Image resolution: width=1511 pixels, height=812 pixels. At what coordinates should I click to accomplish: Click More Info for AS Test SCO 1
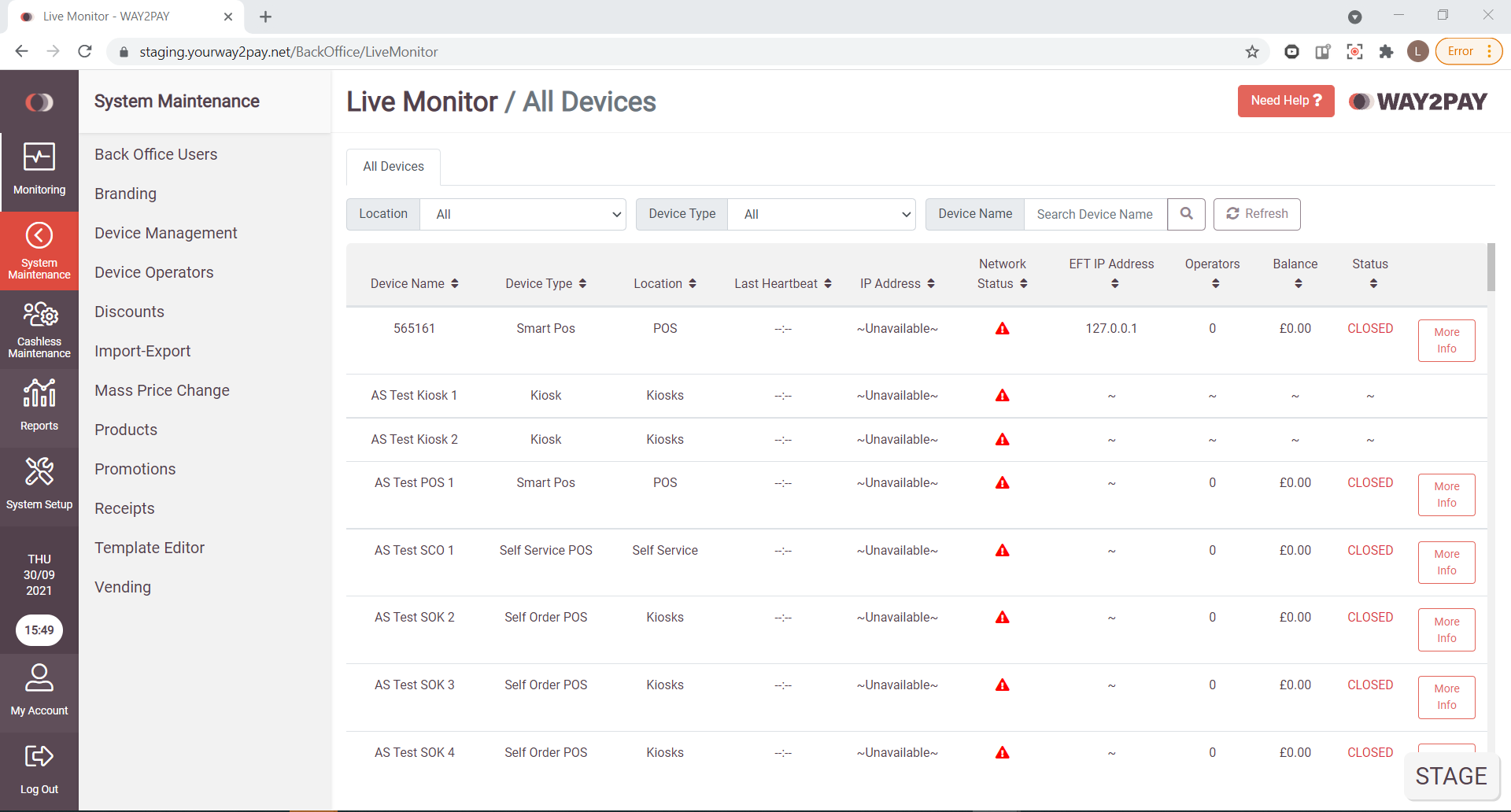[1446, 562]
